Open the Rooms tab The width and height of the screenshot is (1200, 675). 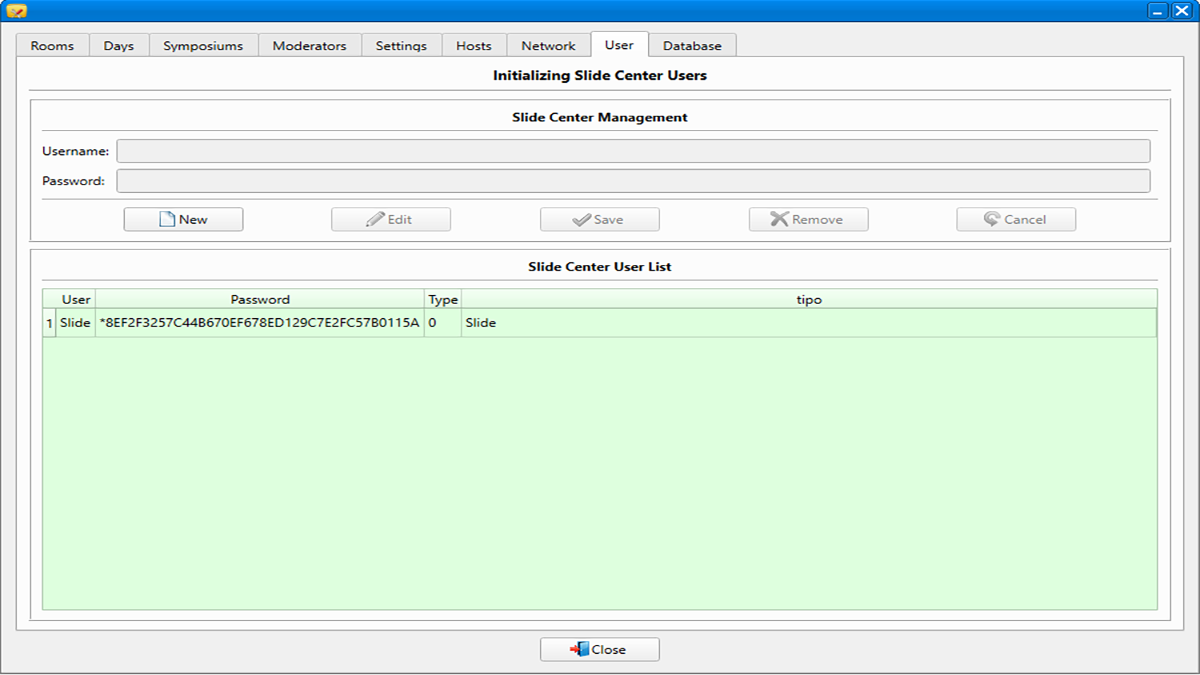52,45
